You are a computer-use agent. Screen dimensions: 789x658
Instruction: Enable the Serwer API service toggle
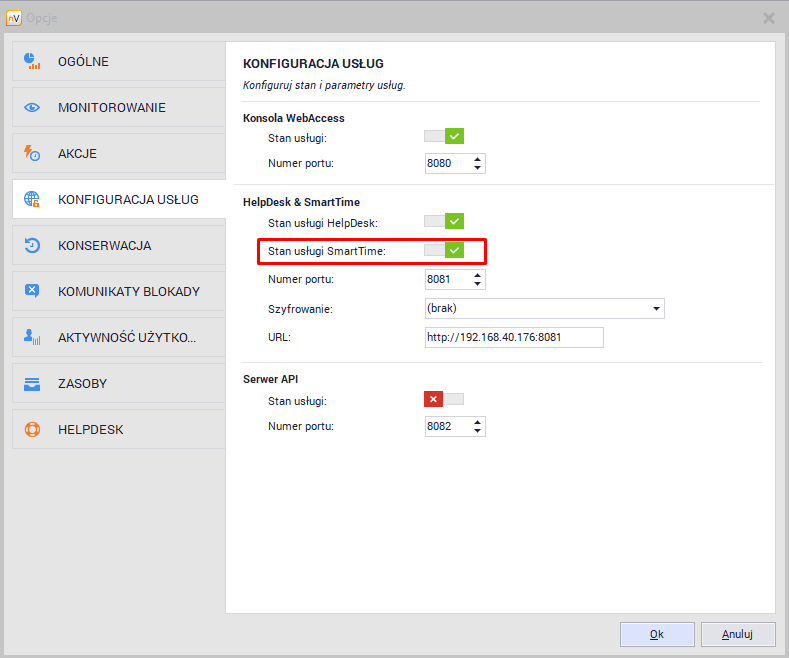click(x=444, y=399)
